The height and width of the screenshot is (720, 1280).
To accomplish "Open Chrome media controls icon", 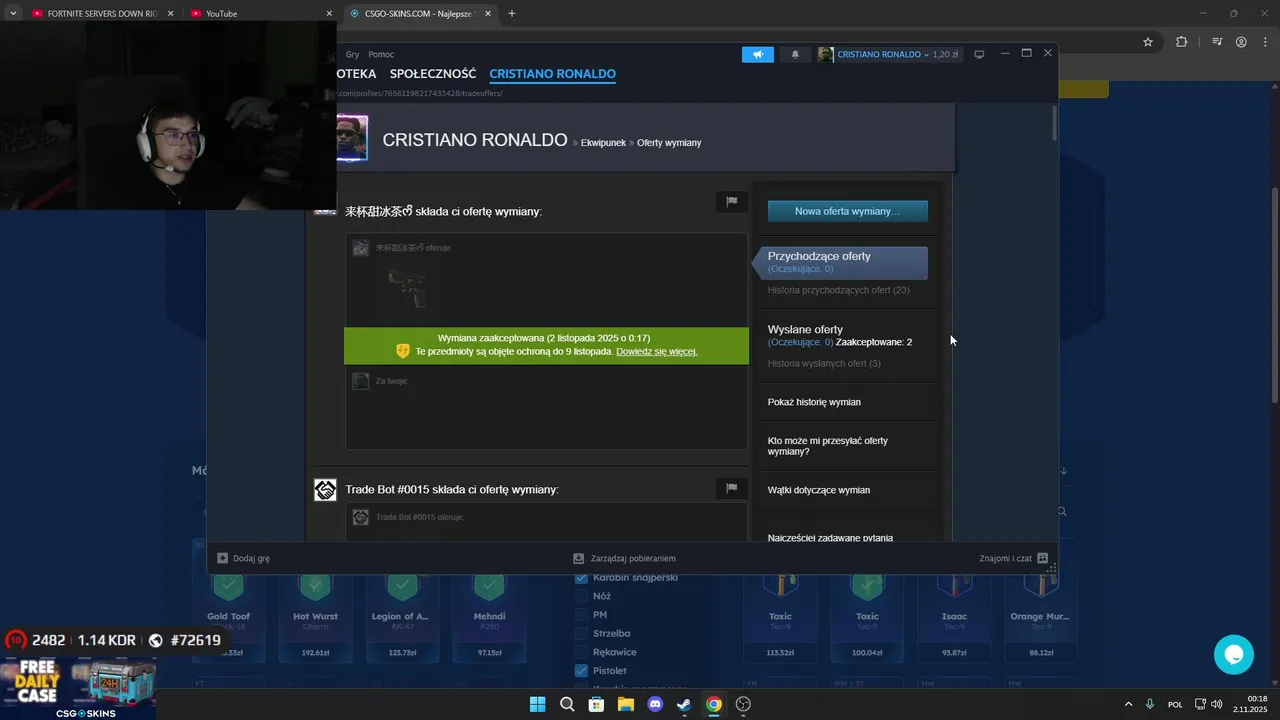I will (1217, 42).
